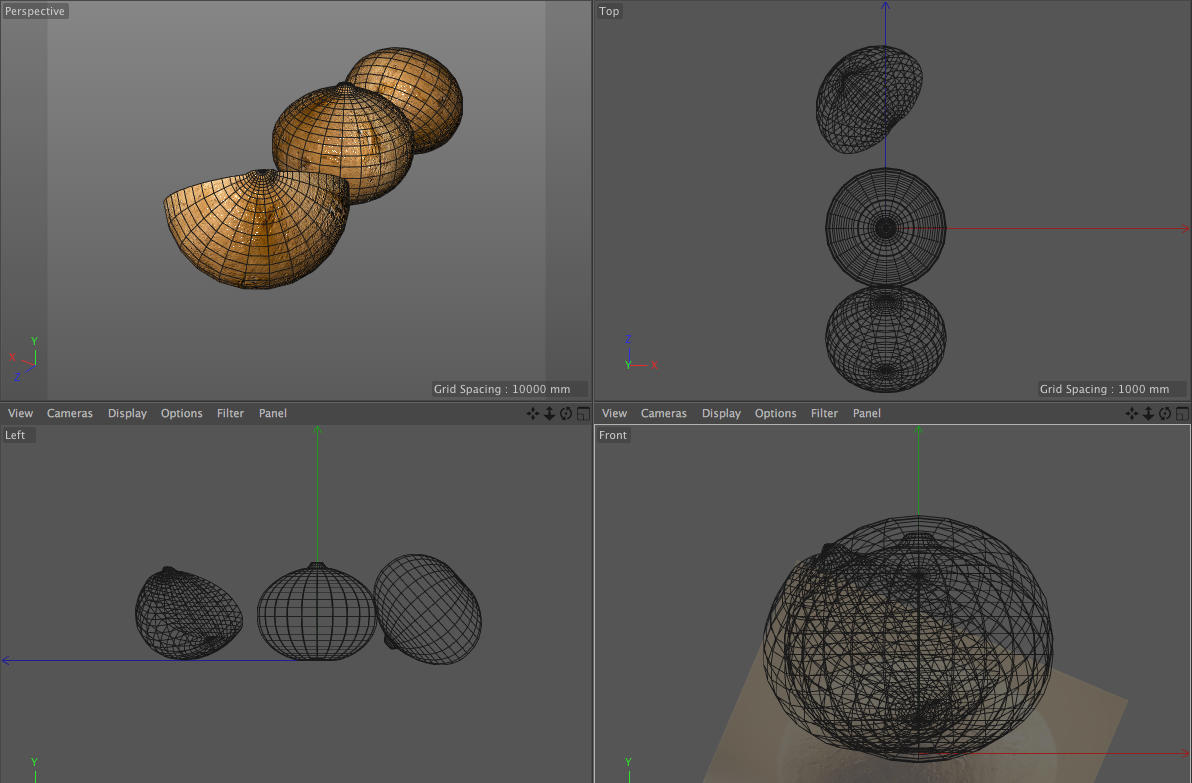Click the rotate camera icon in Front viewport
The width and height of the screenshot is (1192, 783).
1165,413
